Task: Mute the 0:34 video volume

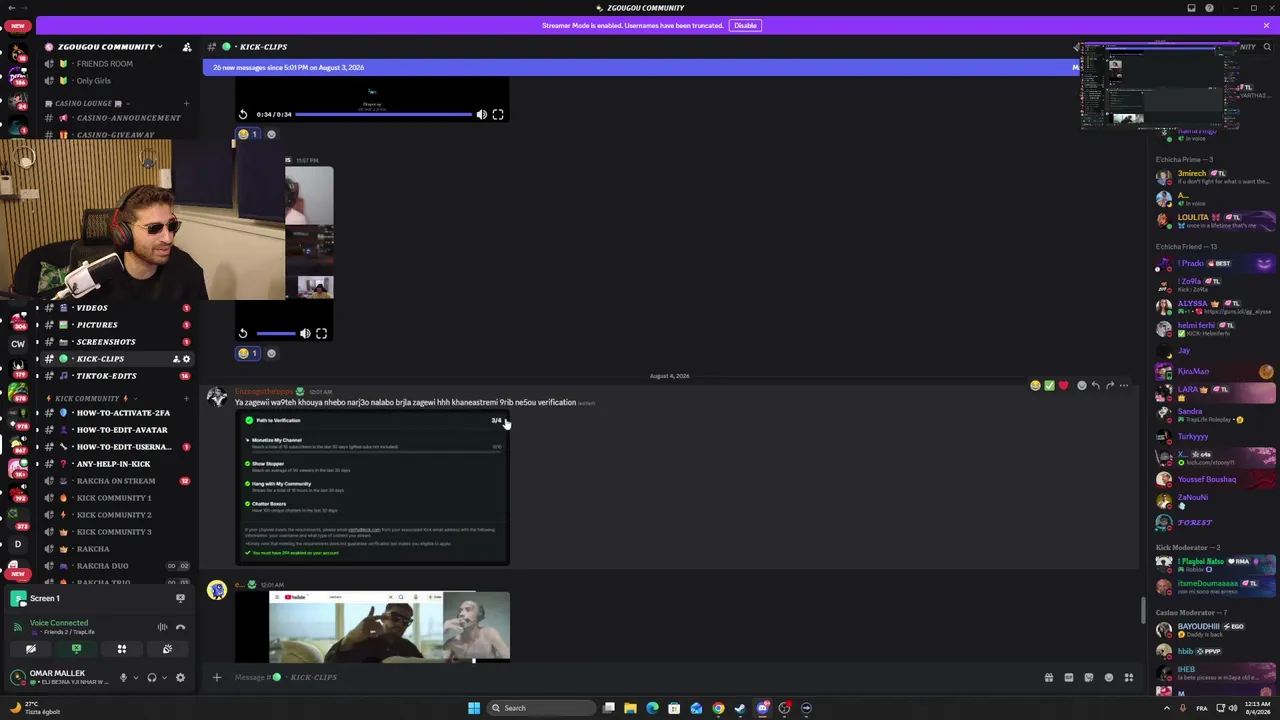Action: click(x=481, y=114)
